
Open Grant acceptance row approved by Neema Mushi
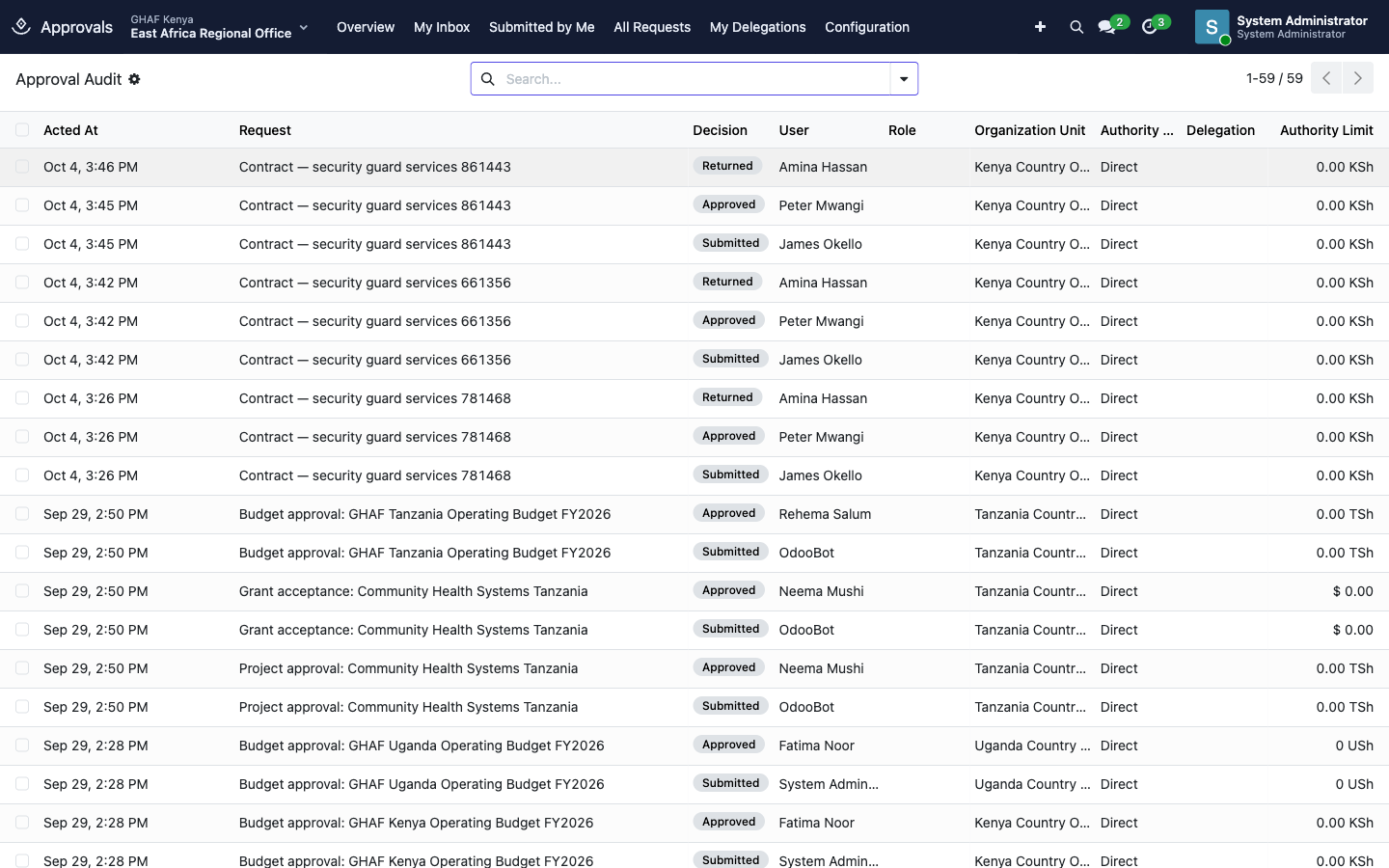(694, 591)
